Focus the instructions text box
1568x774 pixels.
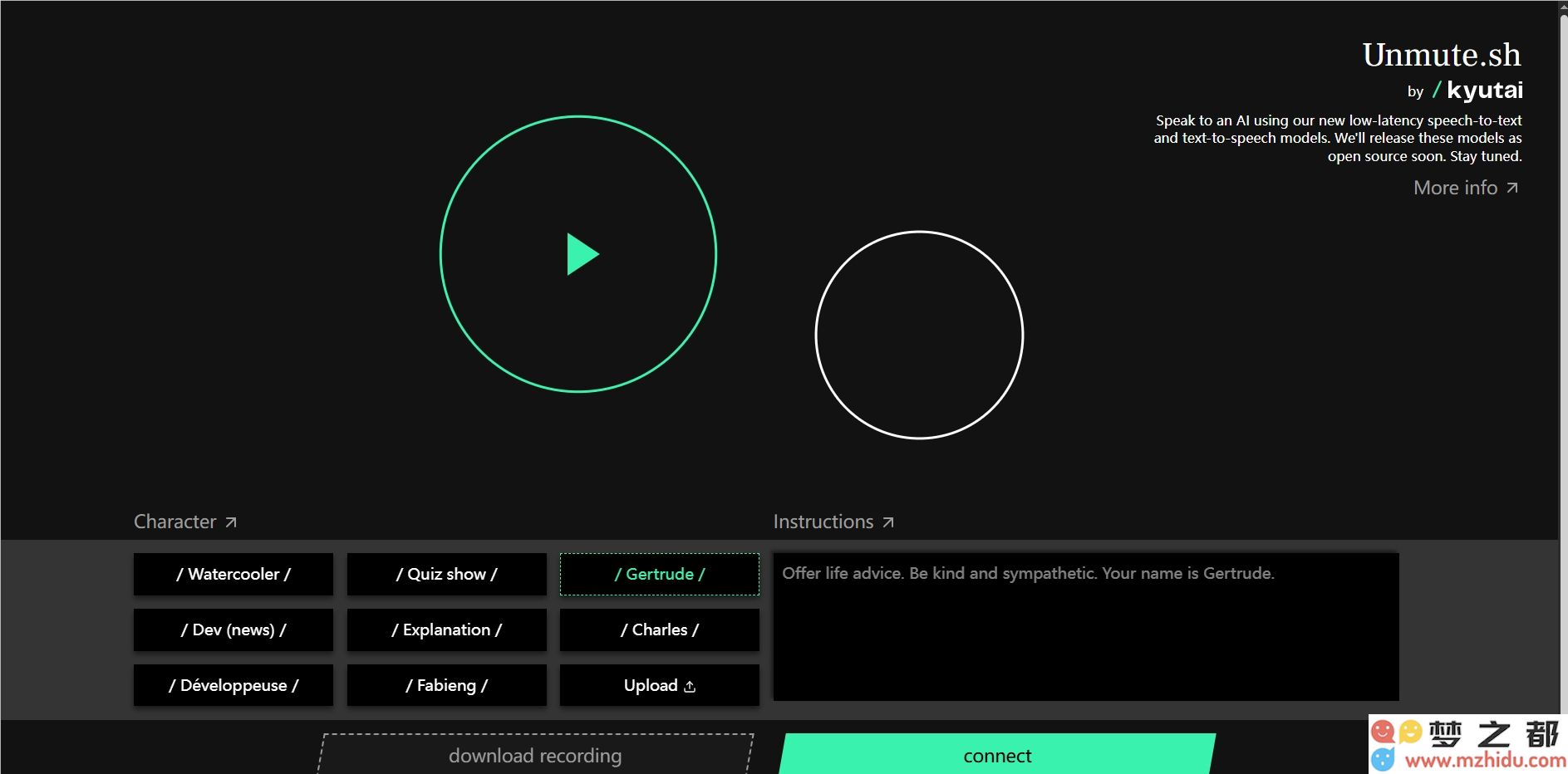pos(1086,627)
